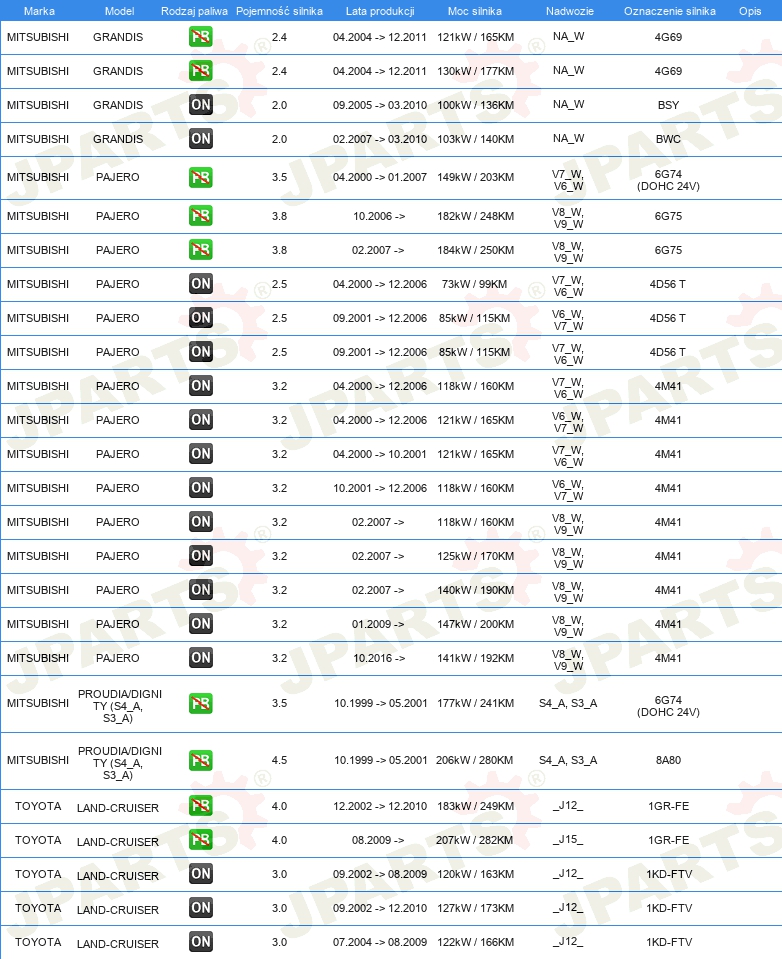Click the 206kW / 280KM power cell

474,760
